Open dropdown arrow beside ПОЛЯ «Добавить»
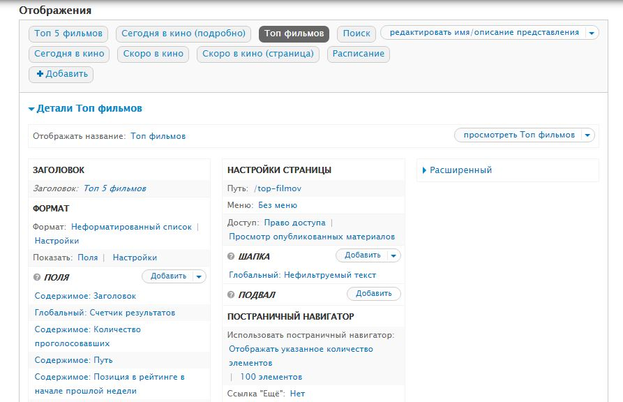The image size is (623, 402). pyautogui.click(x=199, y=276)
